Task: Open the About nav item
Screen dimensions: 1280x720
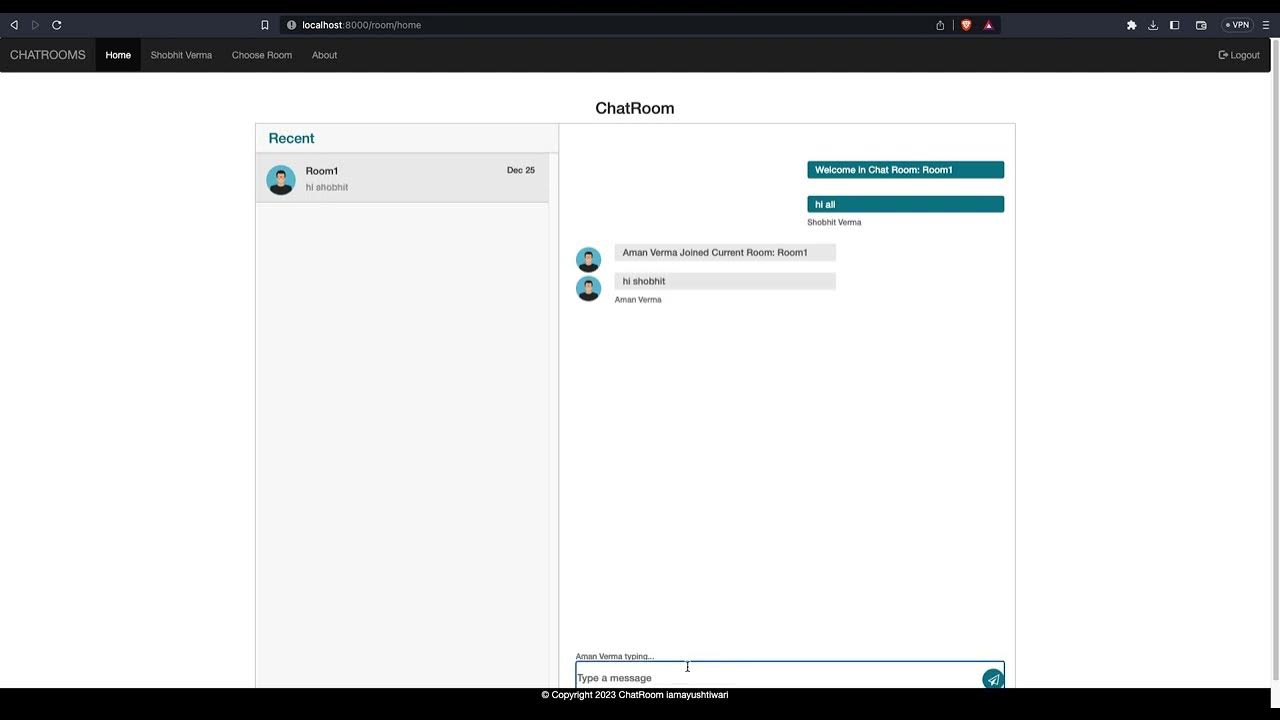Action: point(324,55)
